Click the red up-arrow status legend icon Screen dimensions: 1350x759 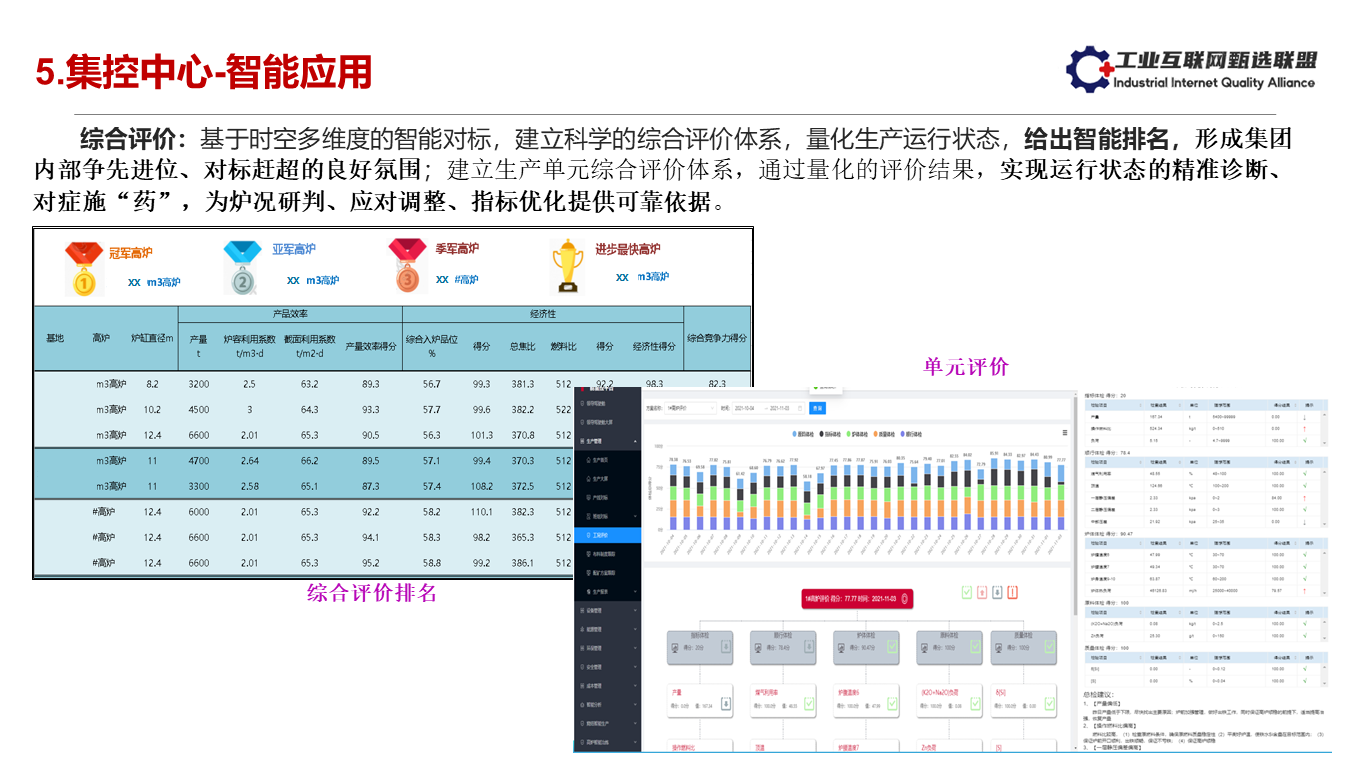click(x=982, y=593)
